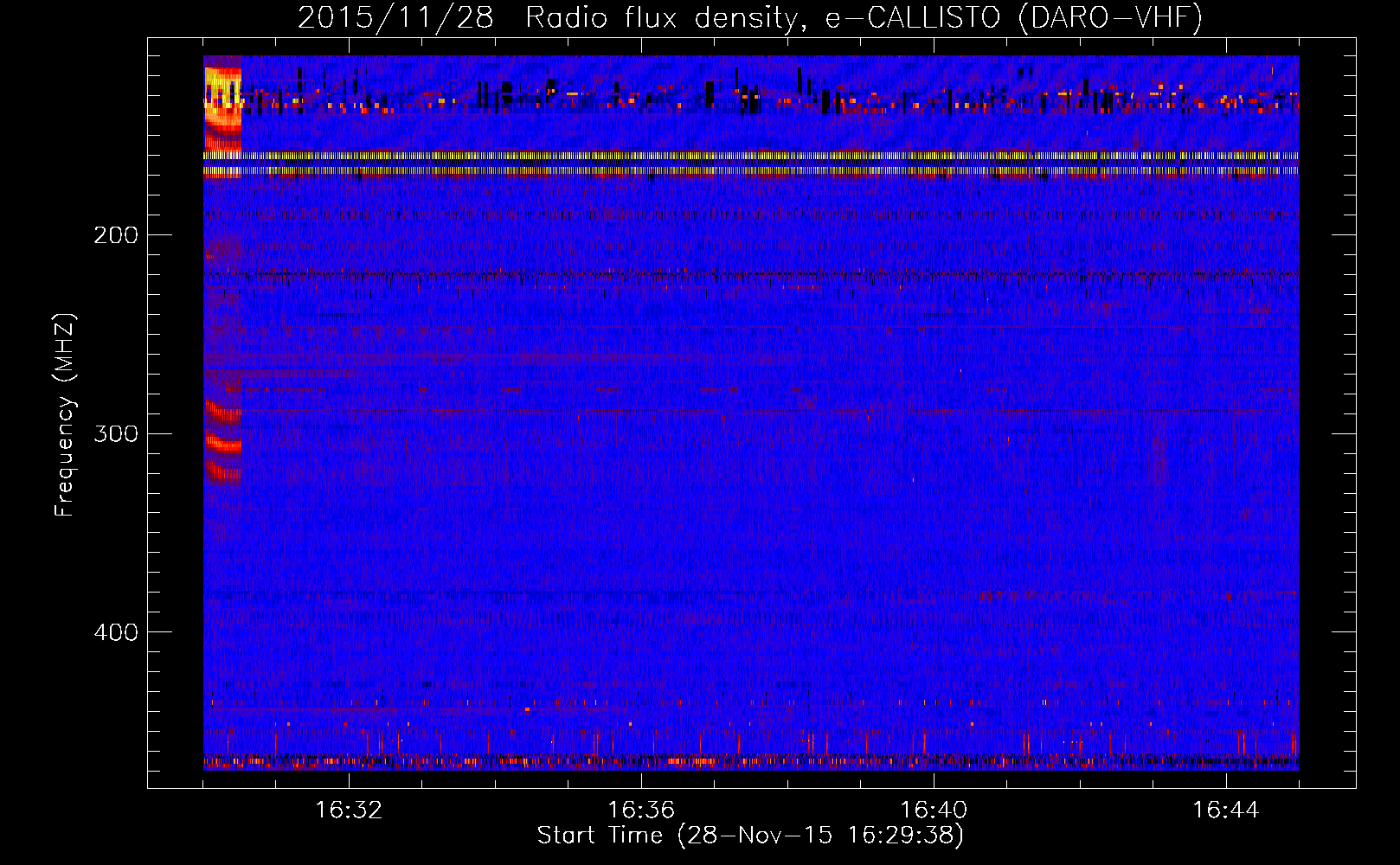Click the "200" frequency tick label

[x=116, y=235]
